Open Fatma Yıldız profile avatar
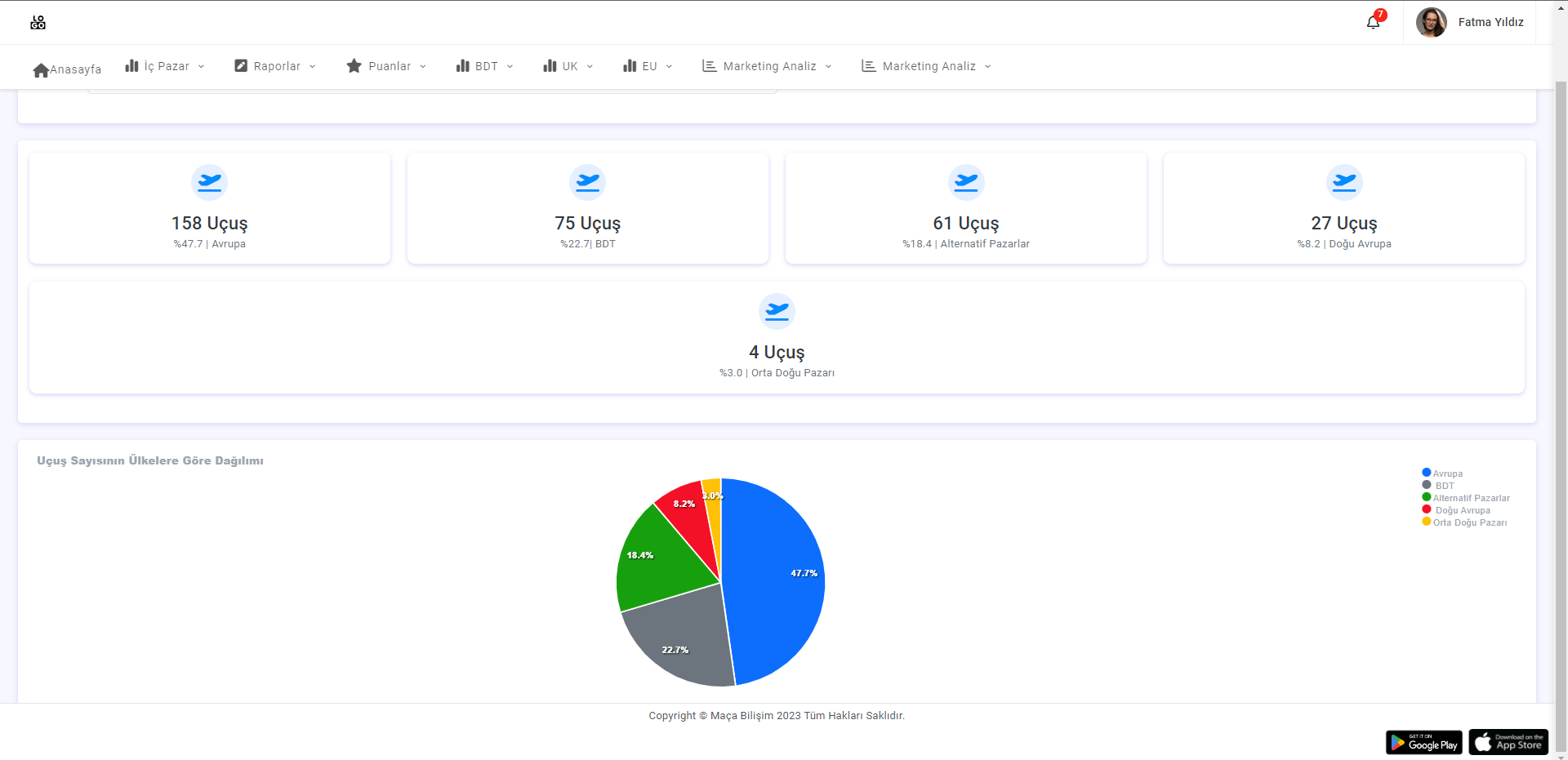Image resolution: width=1568 pixels, height=760 pixels. (x=1431, y=22)
